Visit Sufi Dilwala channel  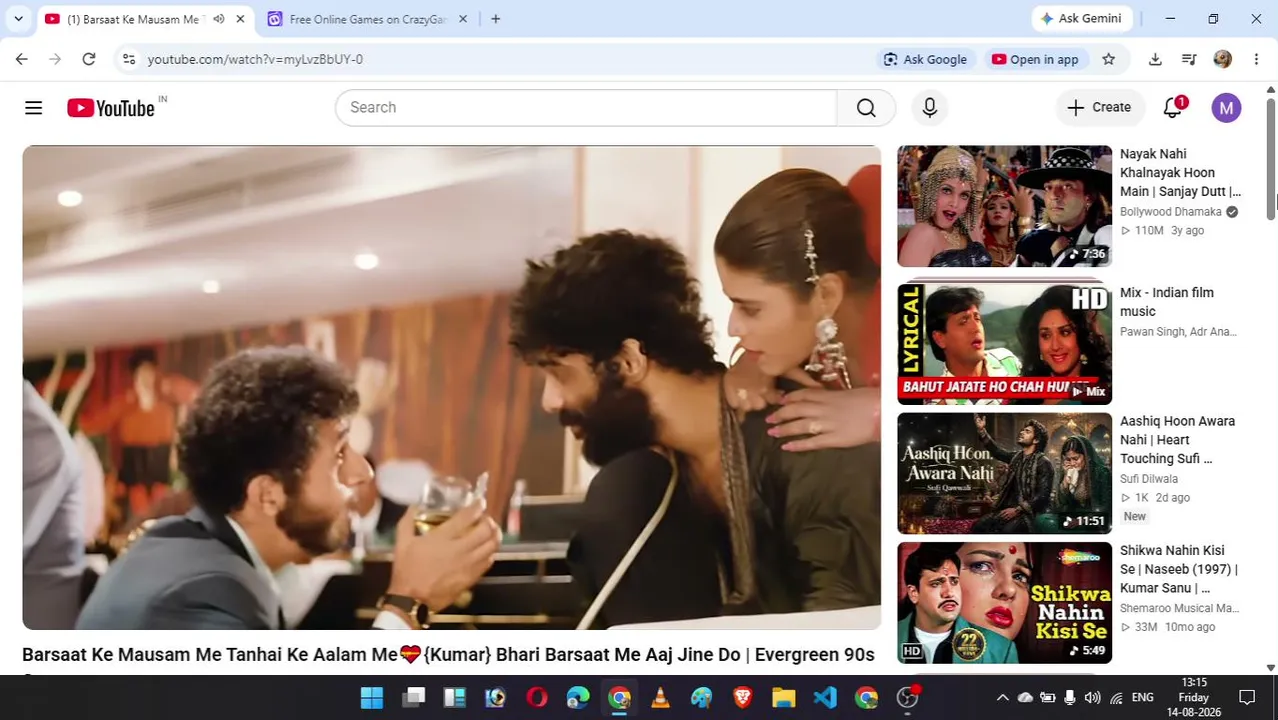[1148, 479]
